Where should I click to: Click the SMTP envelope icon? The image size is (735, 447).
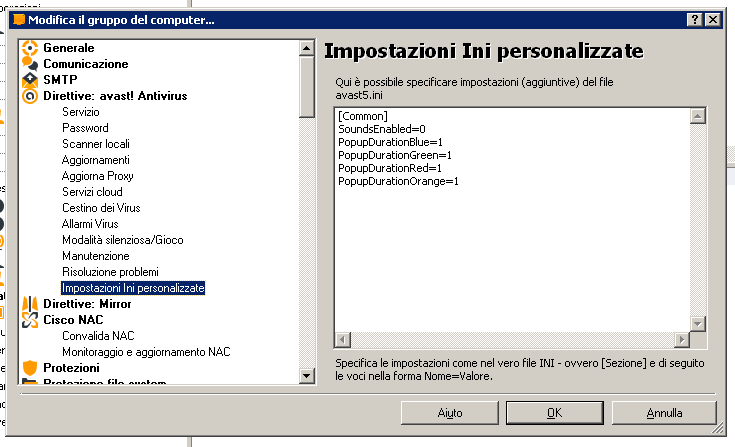(30, 80)
